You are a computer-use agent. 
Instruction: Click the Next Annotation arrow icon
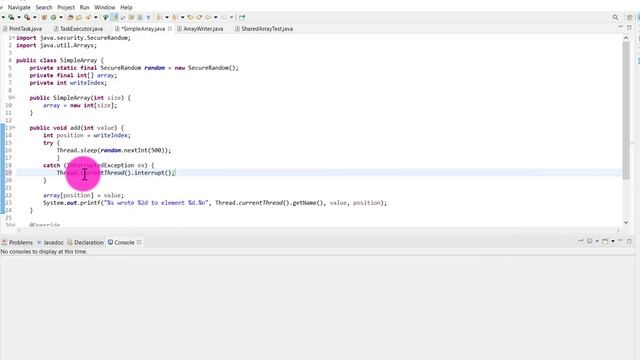159,17
